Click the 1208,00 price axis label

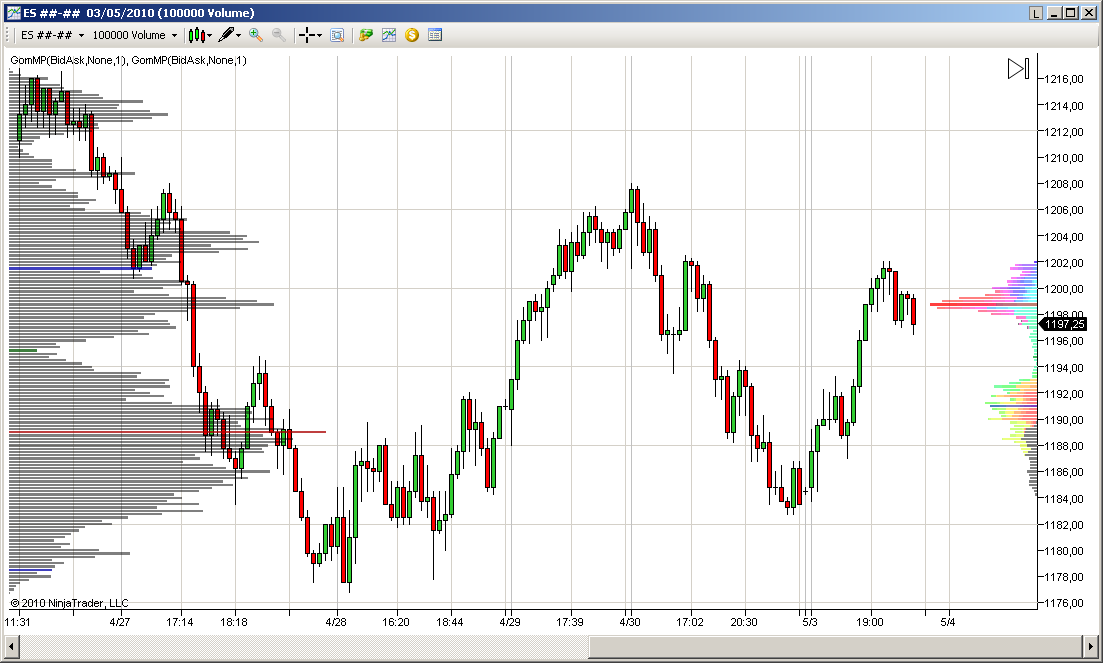coord(1064,184)
